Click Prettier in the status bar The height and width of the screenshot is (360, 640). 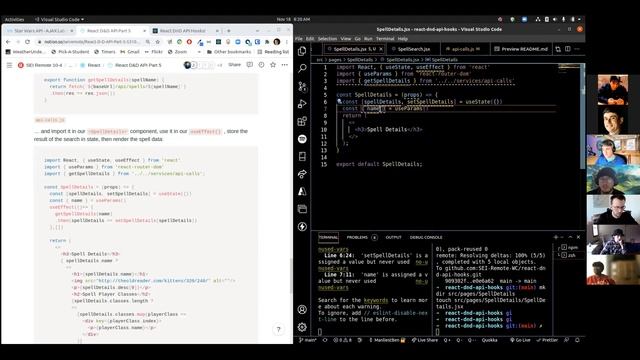(x=547, y=340)
